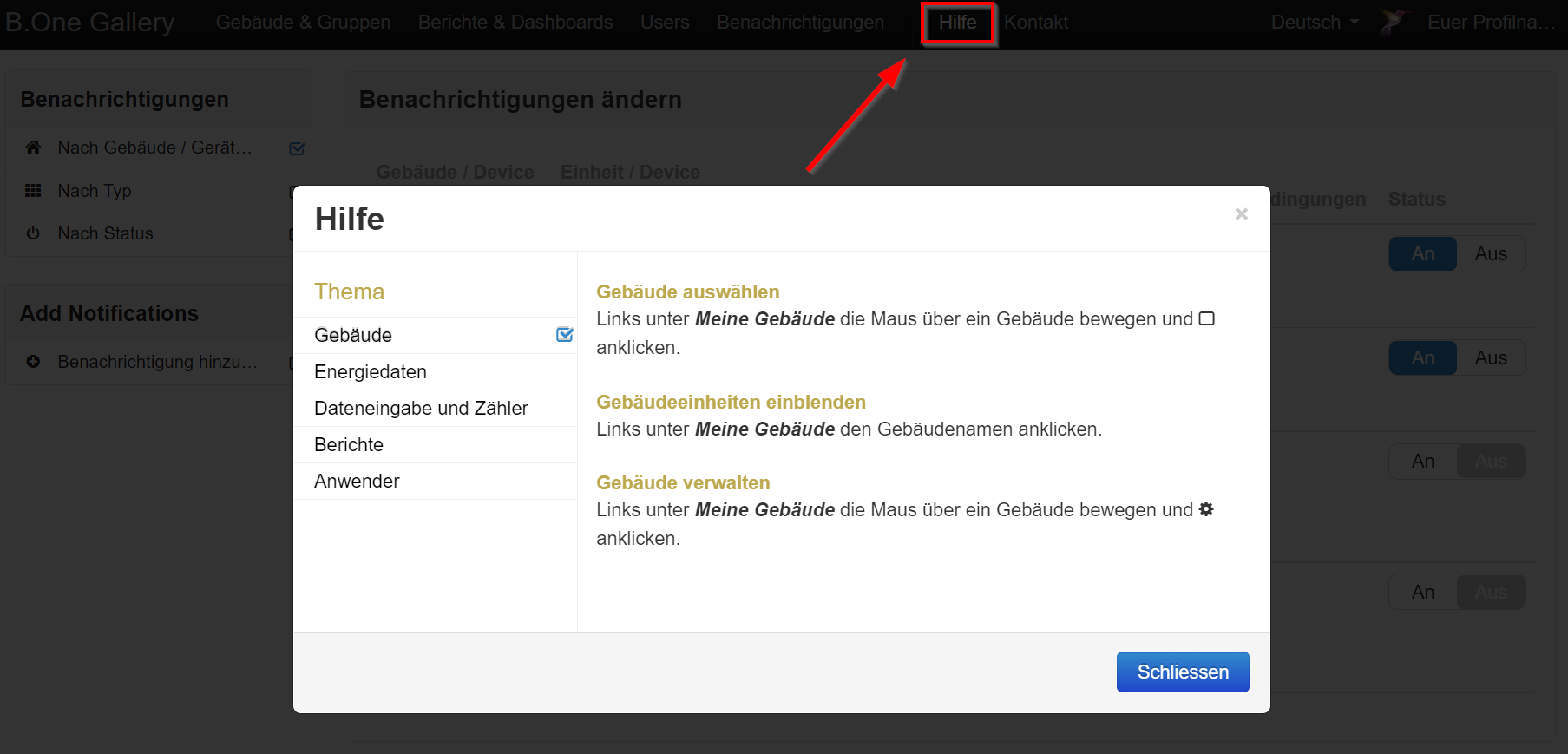The height and width of the screenshot is (754, 1568).
Task: Open the Anwender help topic
Action: [x=435, y=481]
